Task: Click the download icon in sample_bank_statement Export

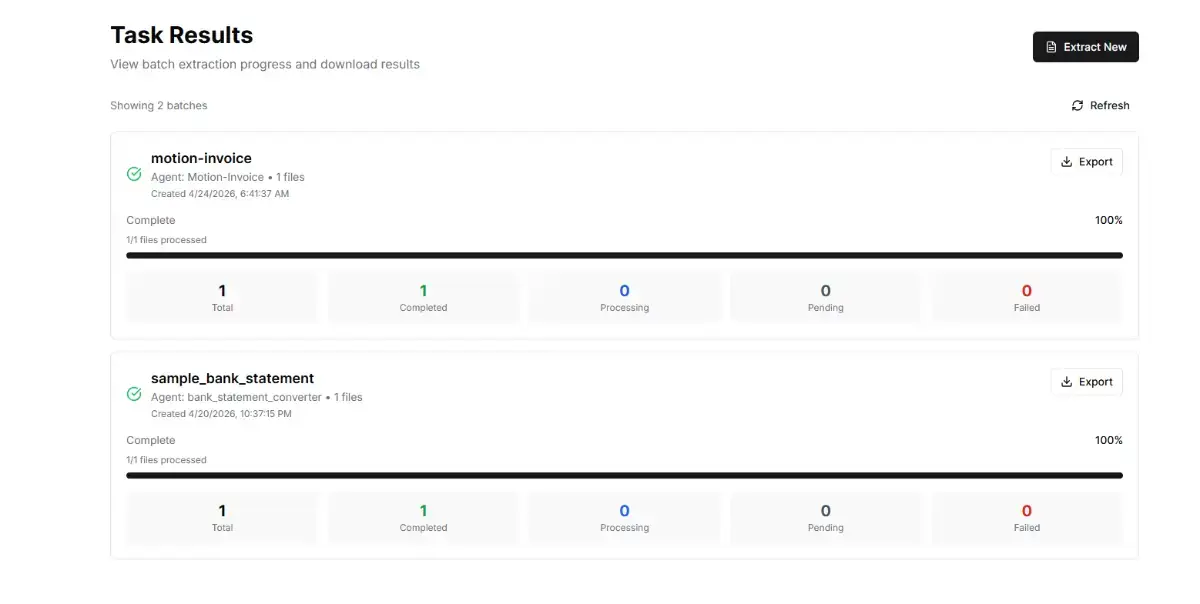Action: tap(1067, 382)
